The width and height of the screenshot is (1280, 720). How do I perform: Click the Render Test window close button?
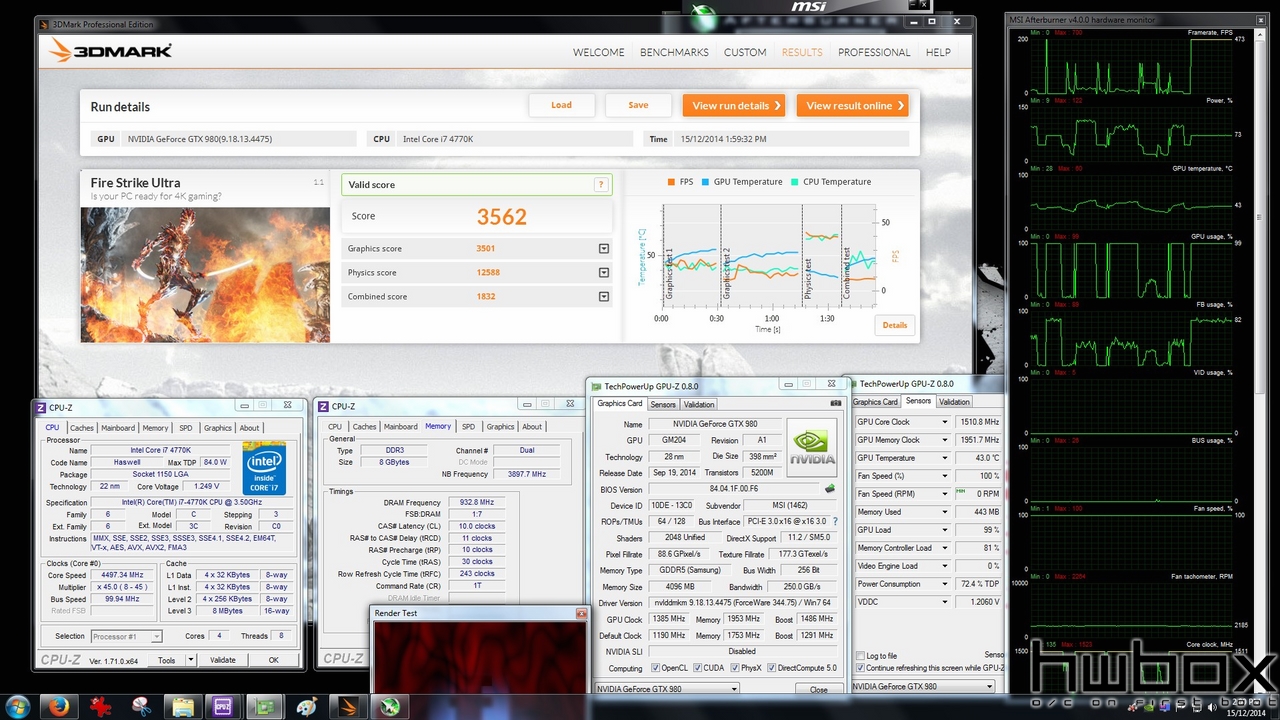581,613
